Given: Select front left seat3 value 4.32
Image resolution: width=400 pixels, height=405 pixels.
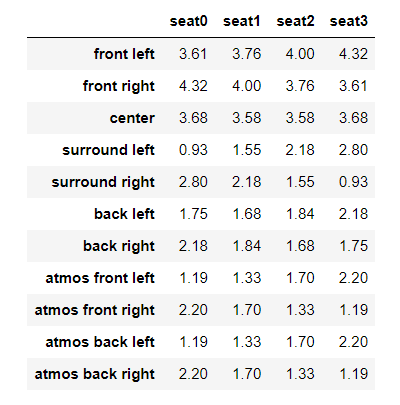Looking at the screenshot, I should tap(353, 54).
